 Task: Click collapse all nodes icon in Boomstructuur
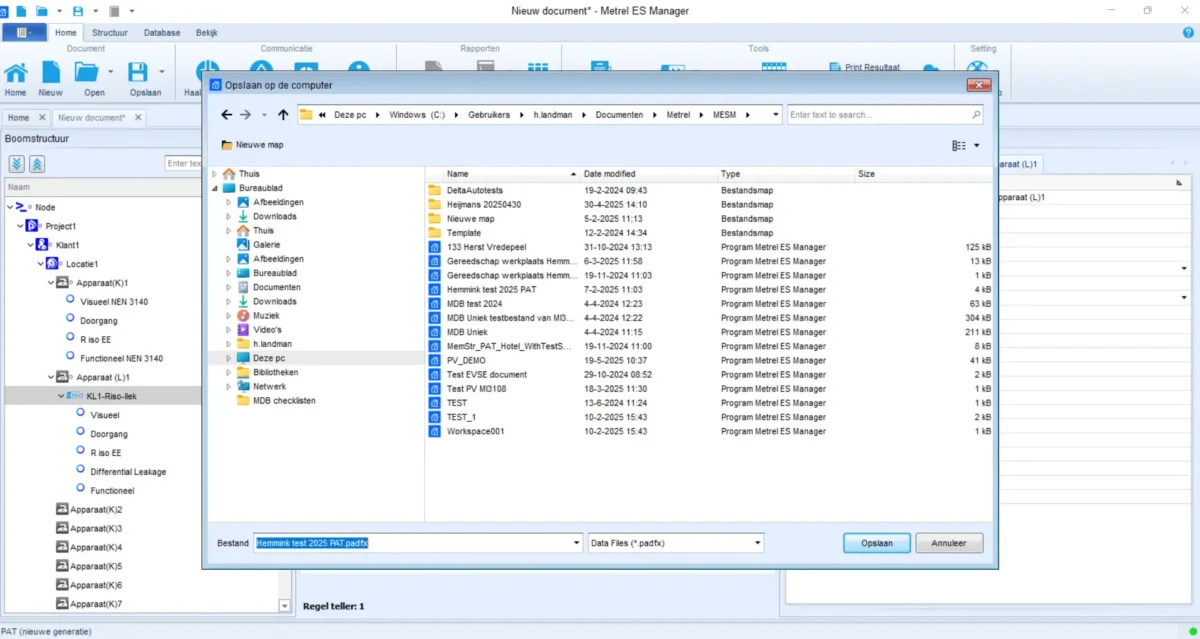coord(37,164)
